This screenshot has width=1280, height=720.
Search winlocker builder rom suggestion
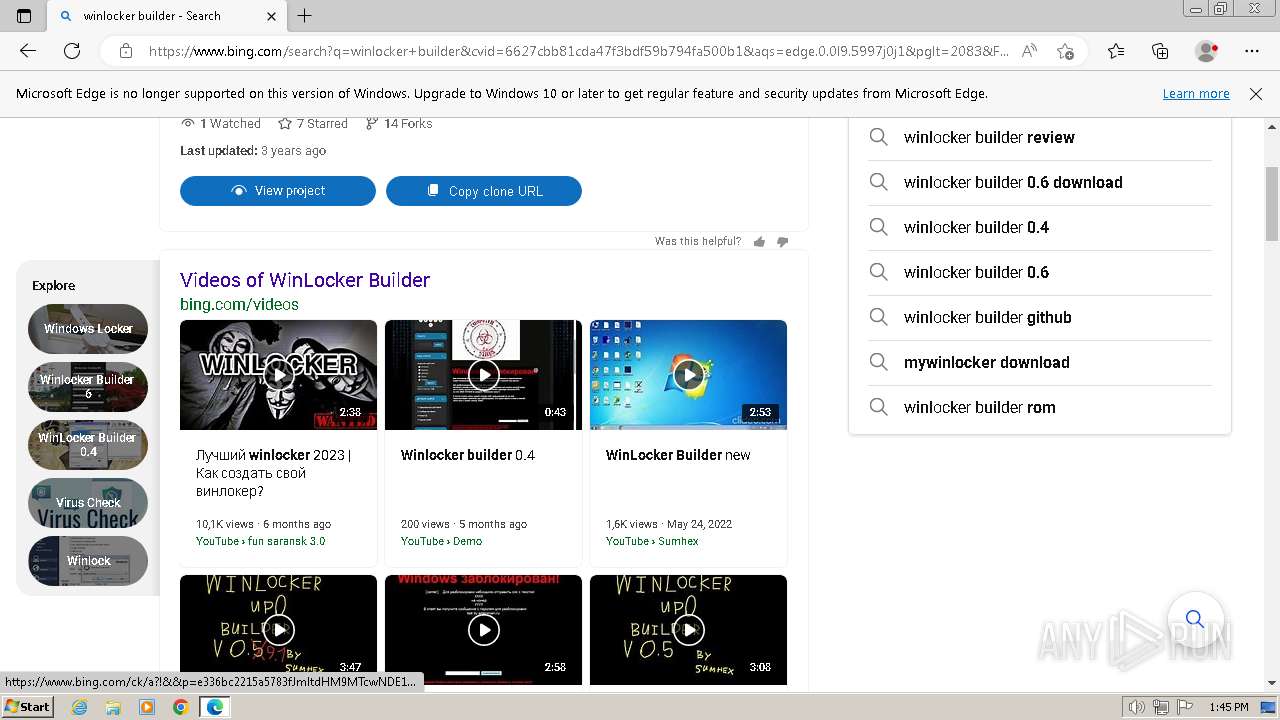pyautogui.click(x=1040, y=408)
